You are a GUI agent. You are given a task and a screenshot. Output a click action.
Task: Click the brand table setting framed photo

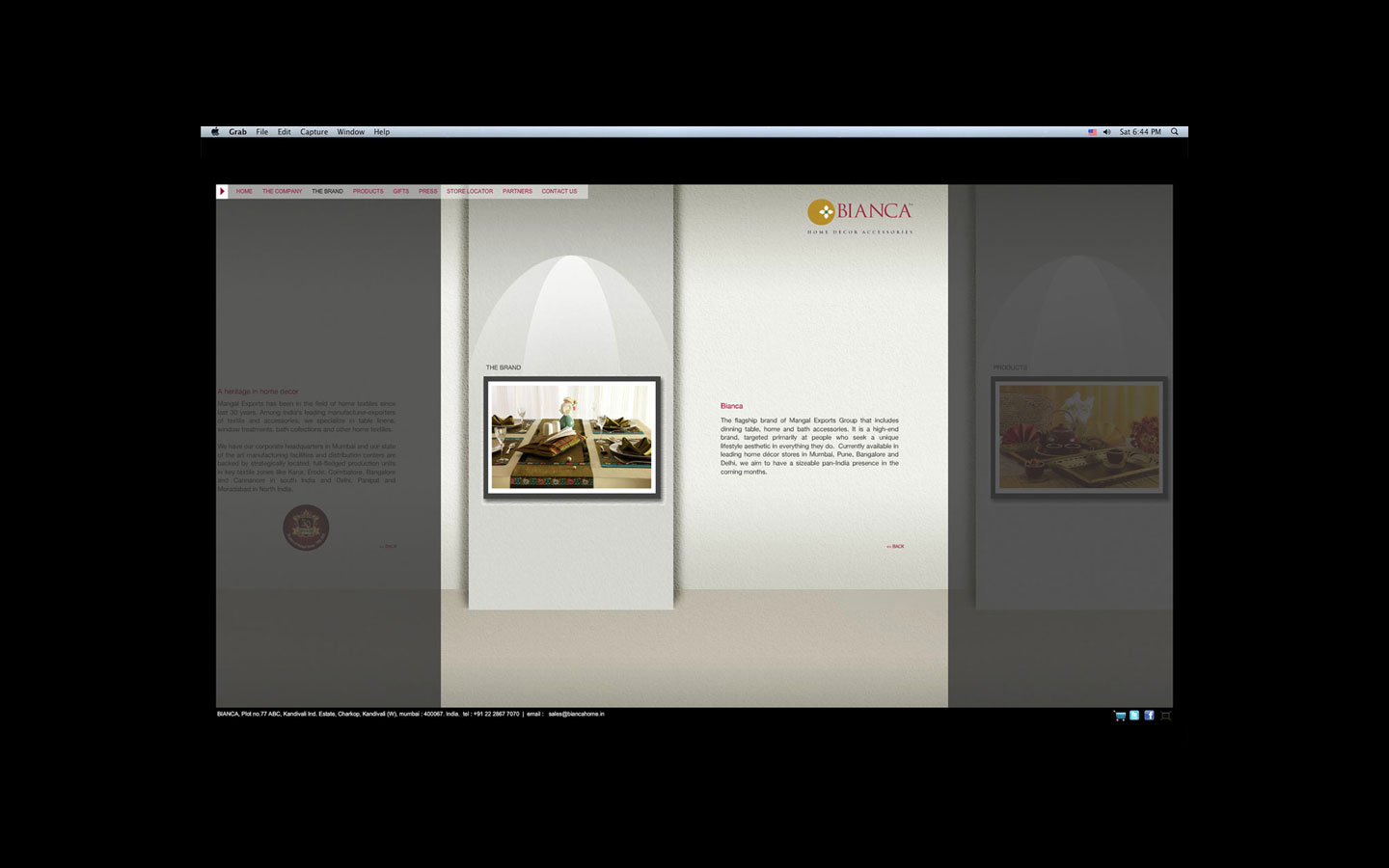(x=572, y=438)
